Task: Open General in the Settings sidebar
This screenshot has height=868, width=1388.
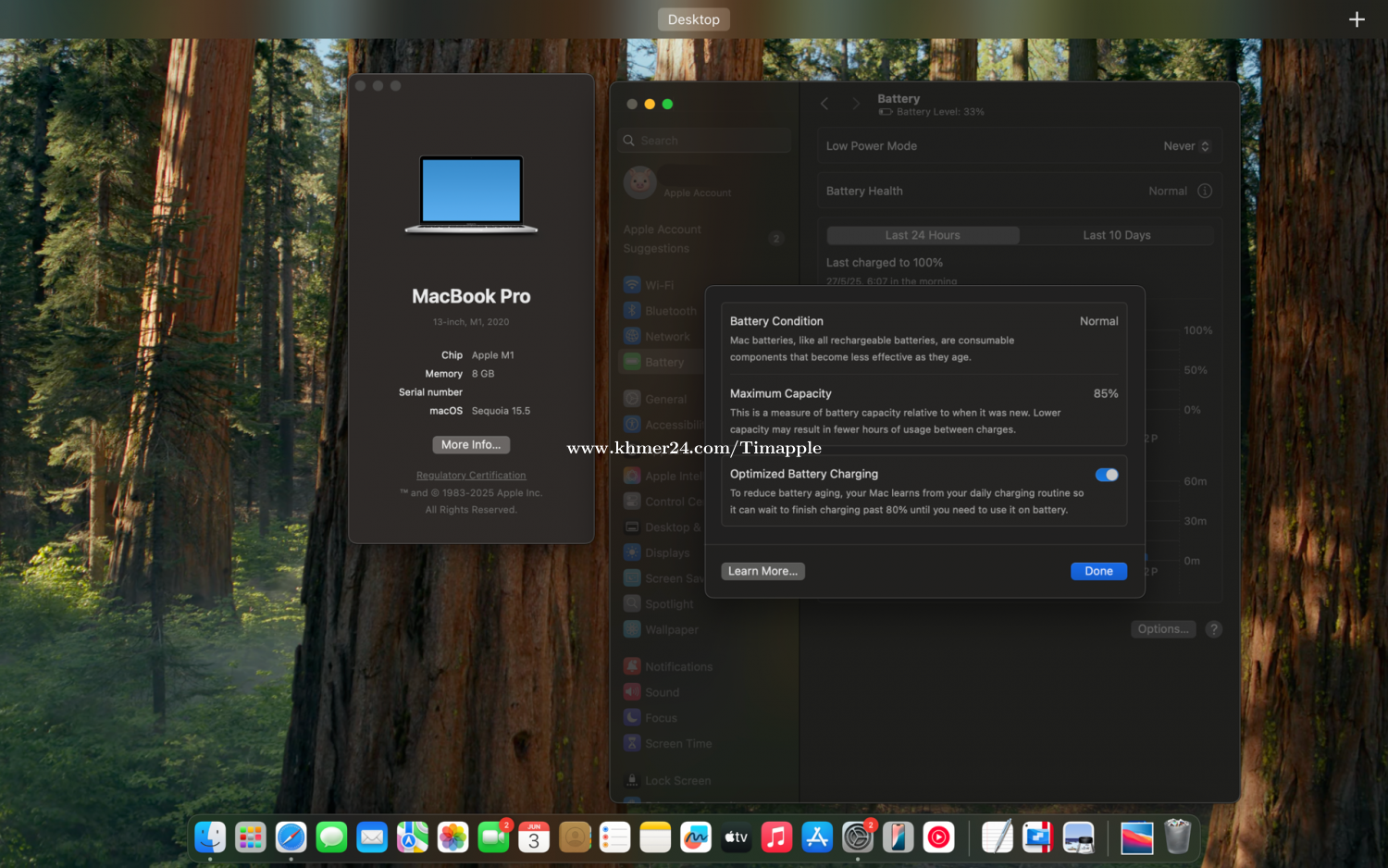Action: click(655, 400)
